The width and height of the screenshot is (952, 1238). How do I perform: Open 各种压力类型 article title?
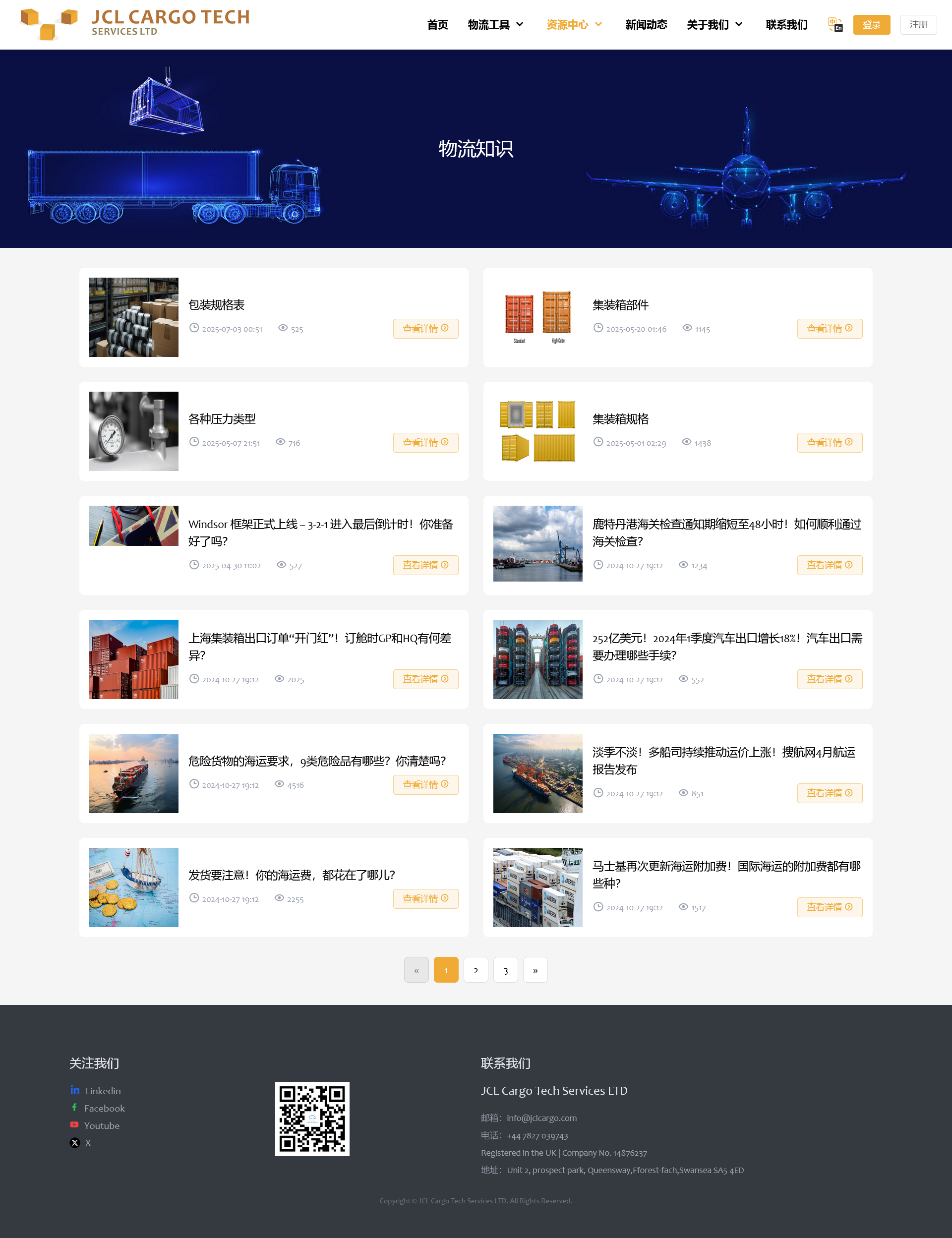click(x=222, y=419)
